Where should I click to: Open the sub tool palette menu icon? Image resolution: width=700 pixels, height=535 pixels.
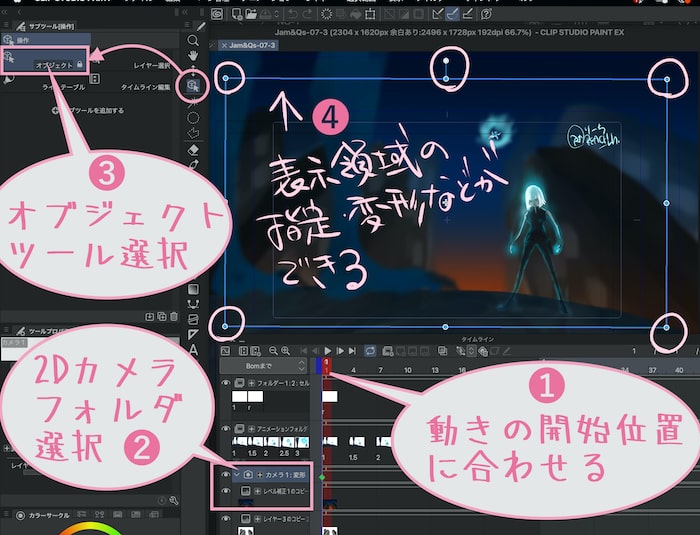click(x=6, y=26)
